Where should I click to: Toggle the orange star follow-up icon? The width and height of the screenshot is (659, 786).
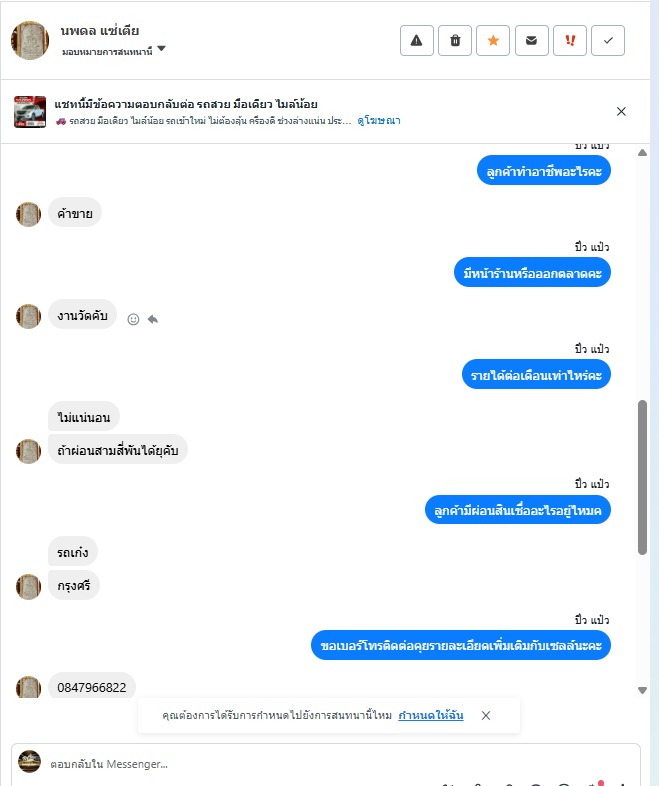click(493, 41)
